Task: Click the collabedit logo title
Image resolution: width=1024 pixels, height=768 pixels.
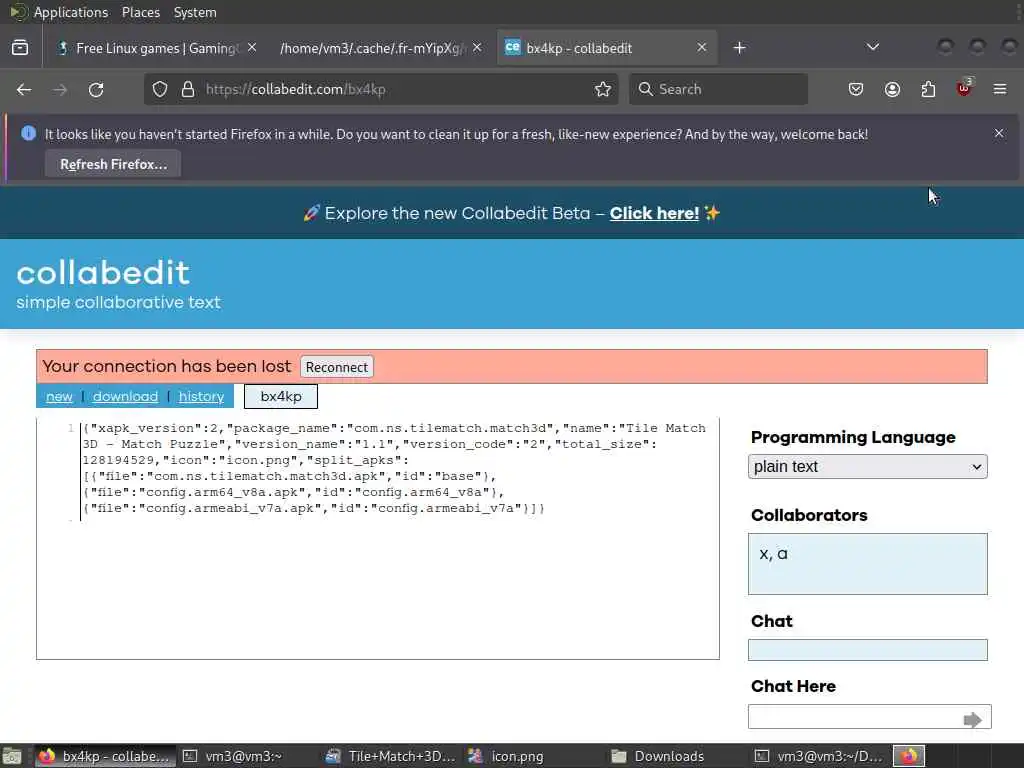Action: click(103, 273)
